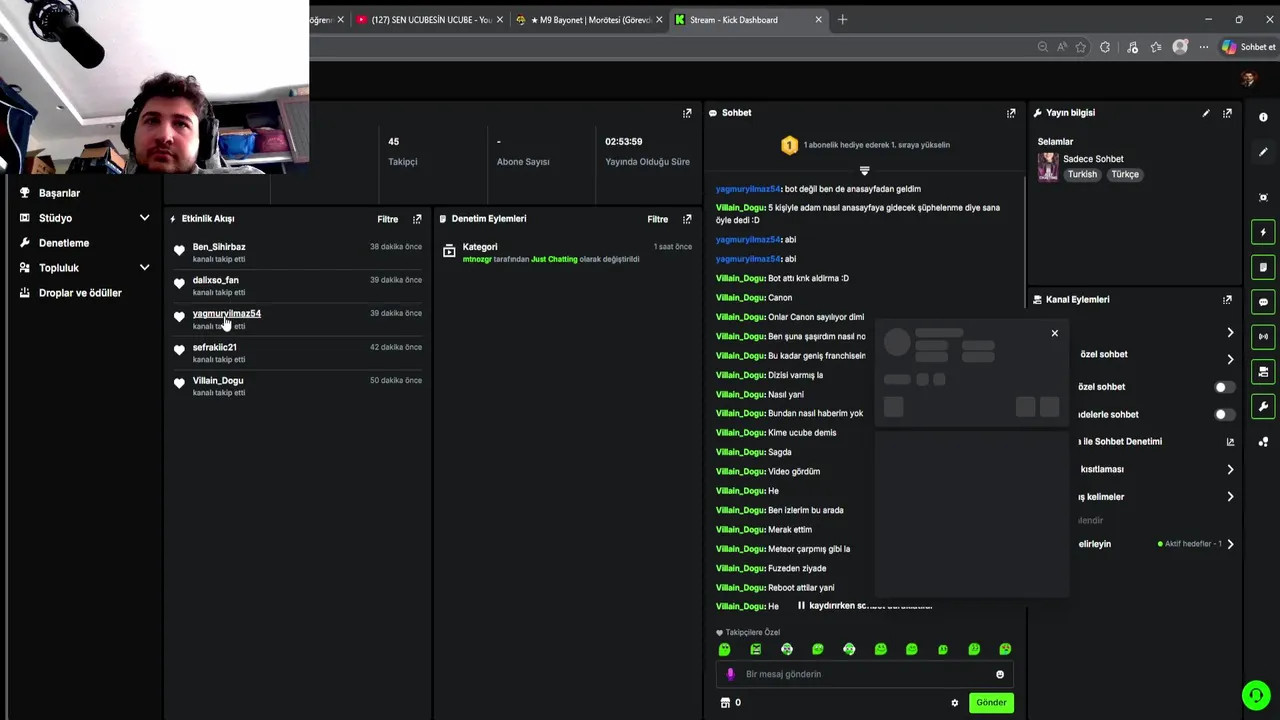Expand the kısıtlaması settings row
This screenshot has height=720, width=1280.
point(1230,469)
